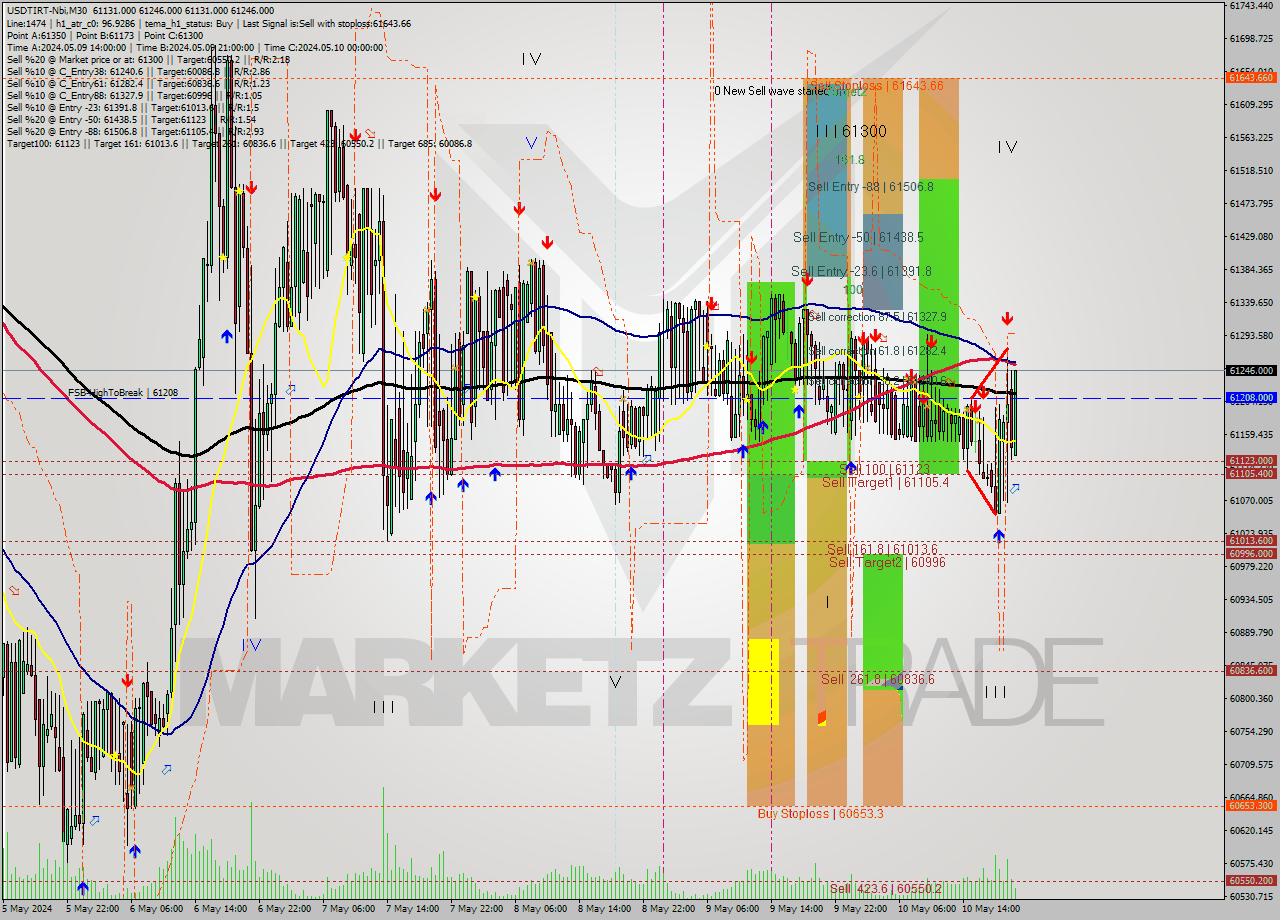
Task: Select the 'Sell Stoploss | 61643.66' label
Action: (x=877, y=86)
